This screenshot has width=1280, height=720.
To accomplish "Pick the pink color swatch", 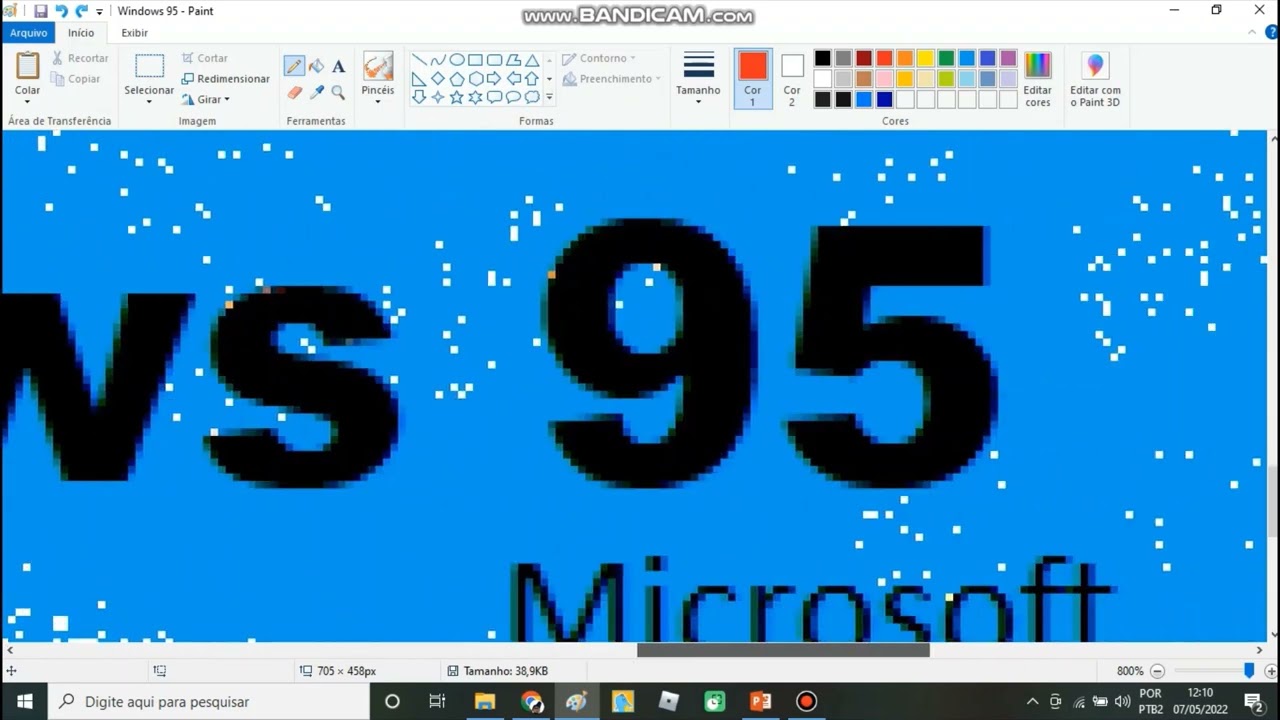I will point(885,79).
